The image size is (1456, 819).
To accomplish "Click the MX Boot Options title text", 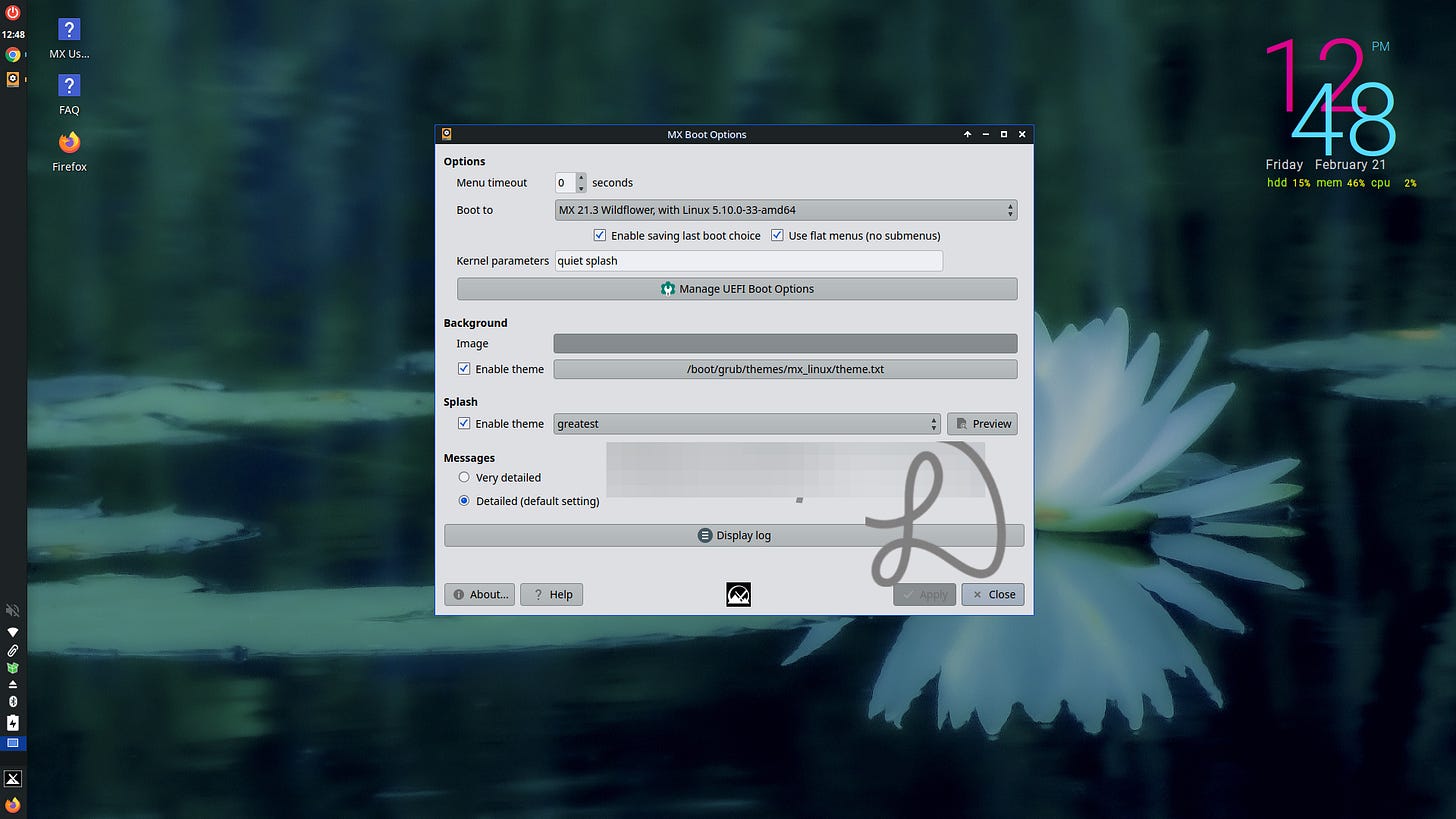I will (x=707, y=134).
